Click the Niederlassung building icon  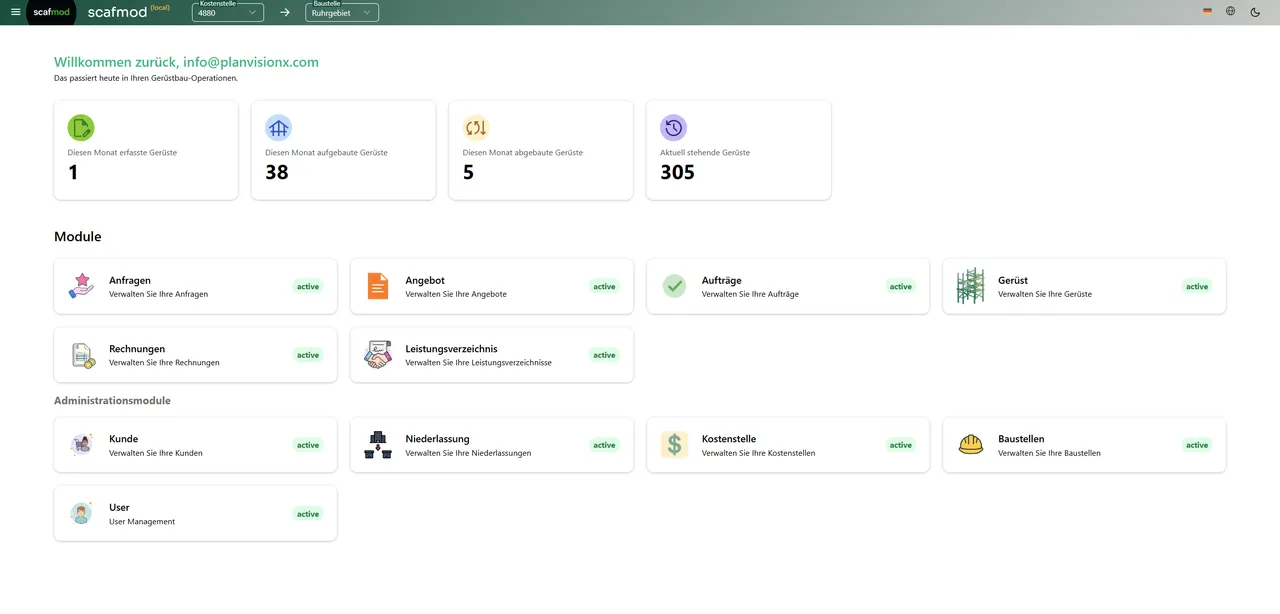coord(377,444)
